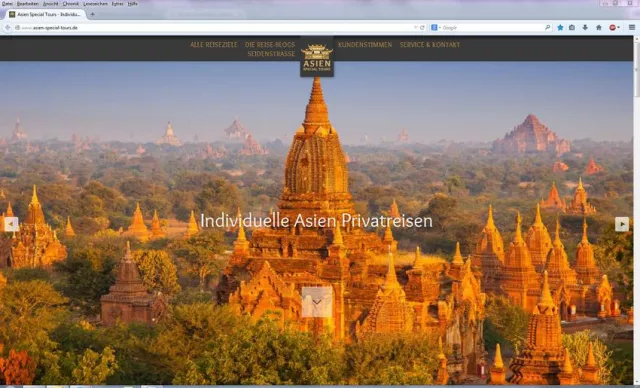Click the red Adblock extension icon

click(612, 28)
